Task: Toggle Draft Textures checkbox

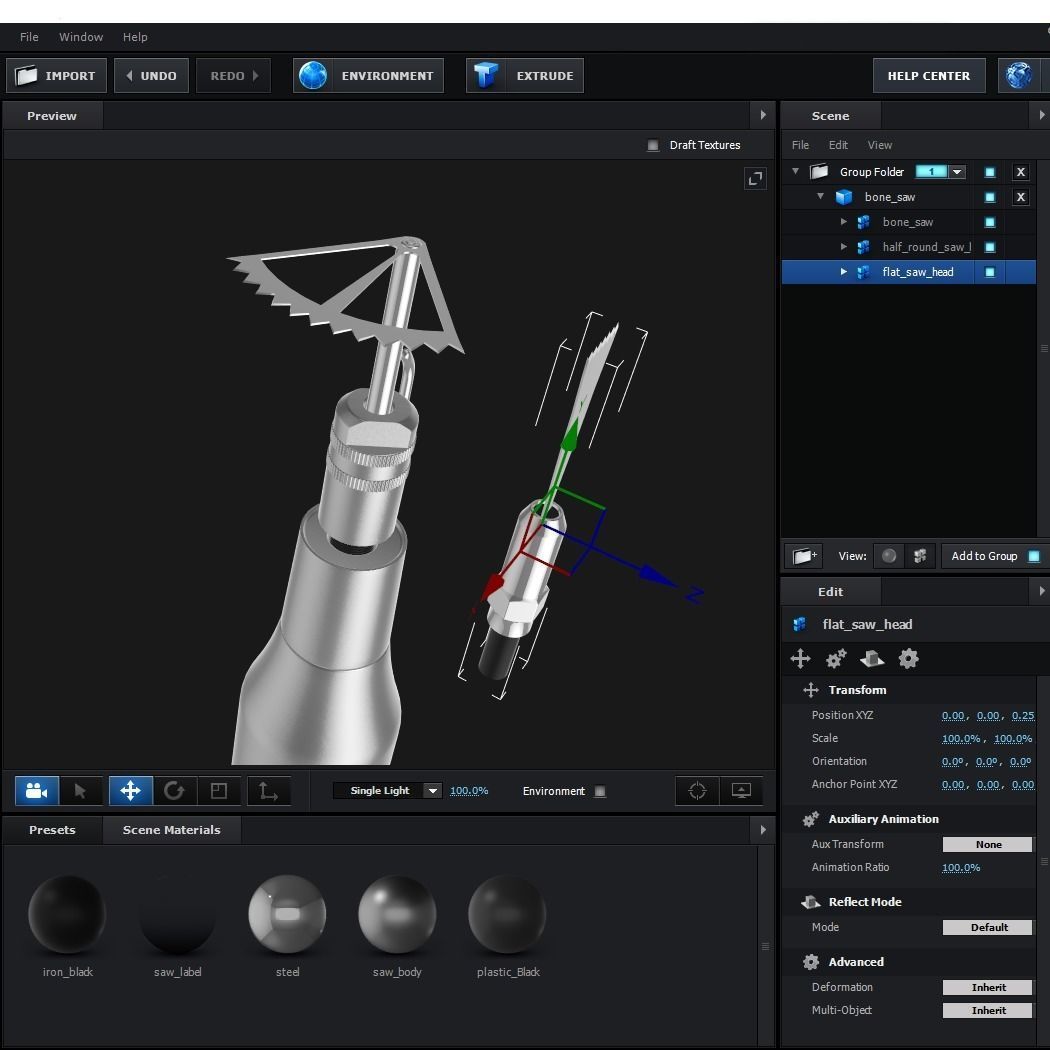Action: (x=652, y=145)
